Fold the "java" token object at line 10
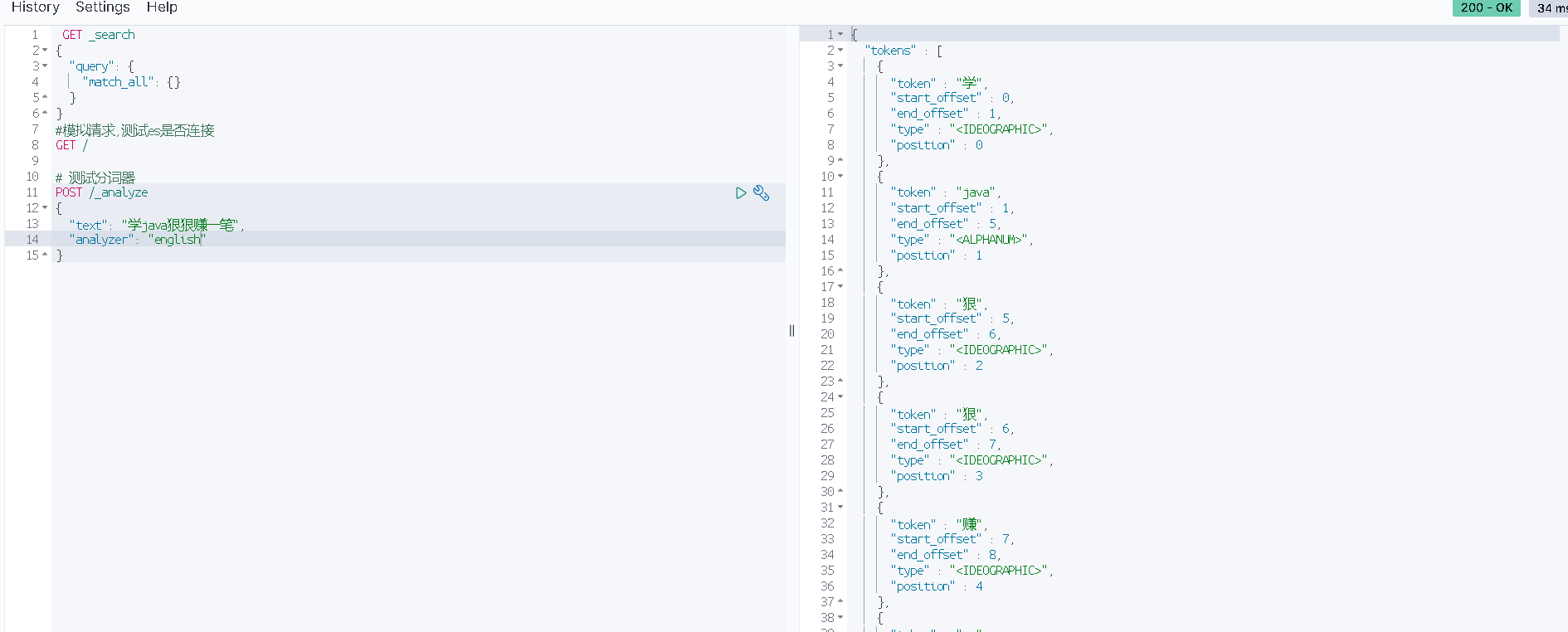Image resolution: width=1568 pixels, height=632 pixels. point(840,177)
